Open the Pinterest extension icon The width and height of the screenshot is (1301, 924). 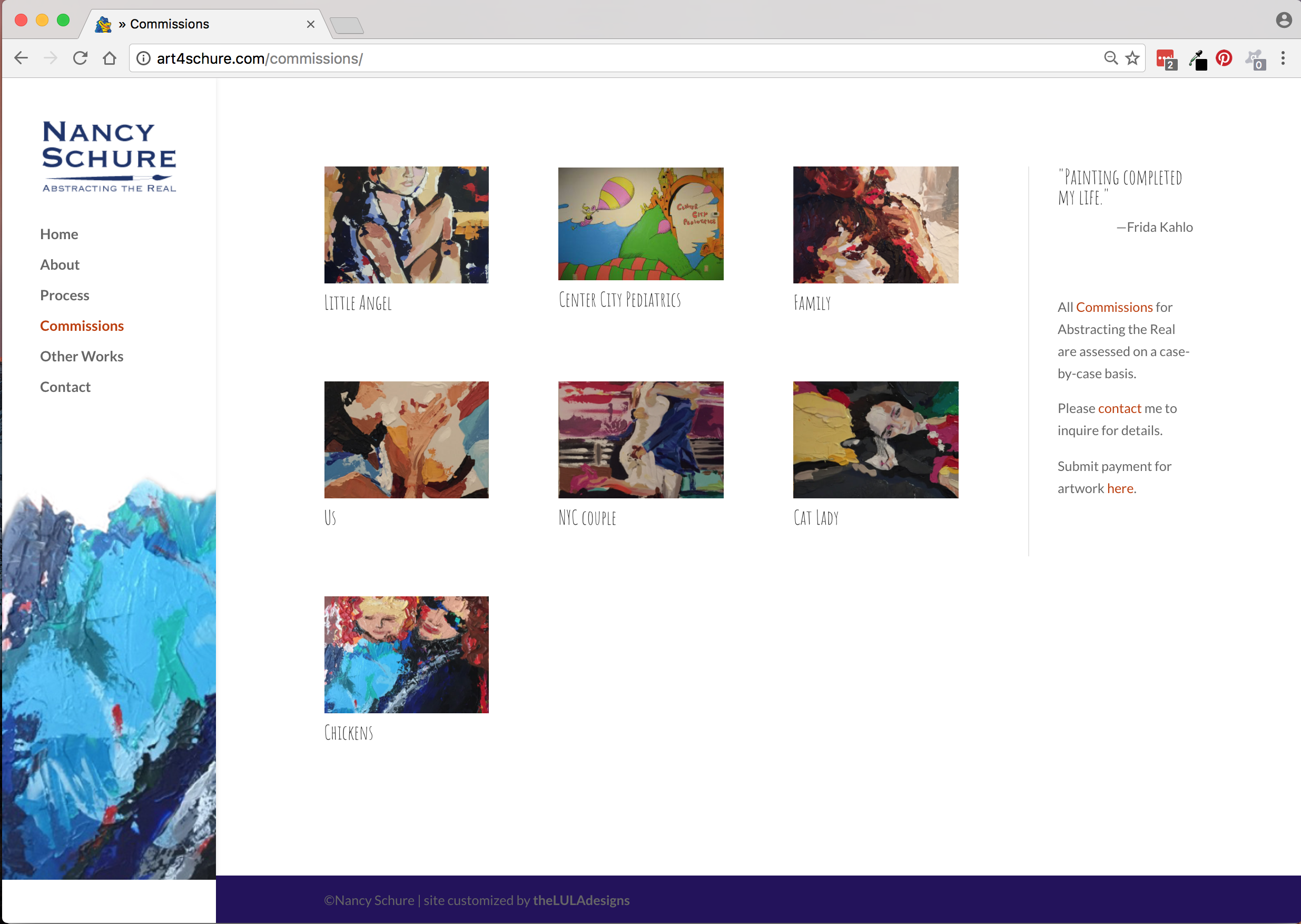pyautogui.click(x=1224, y=58)
